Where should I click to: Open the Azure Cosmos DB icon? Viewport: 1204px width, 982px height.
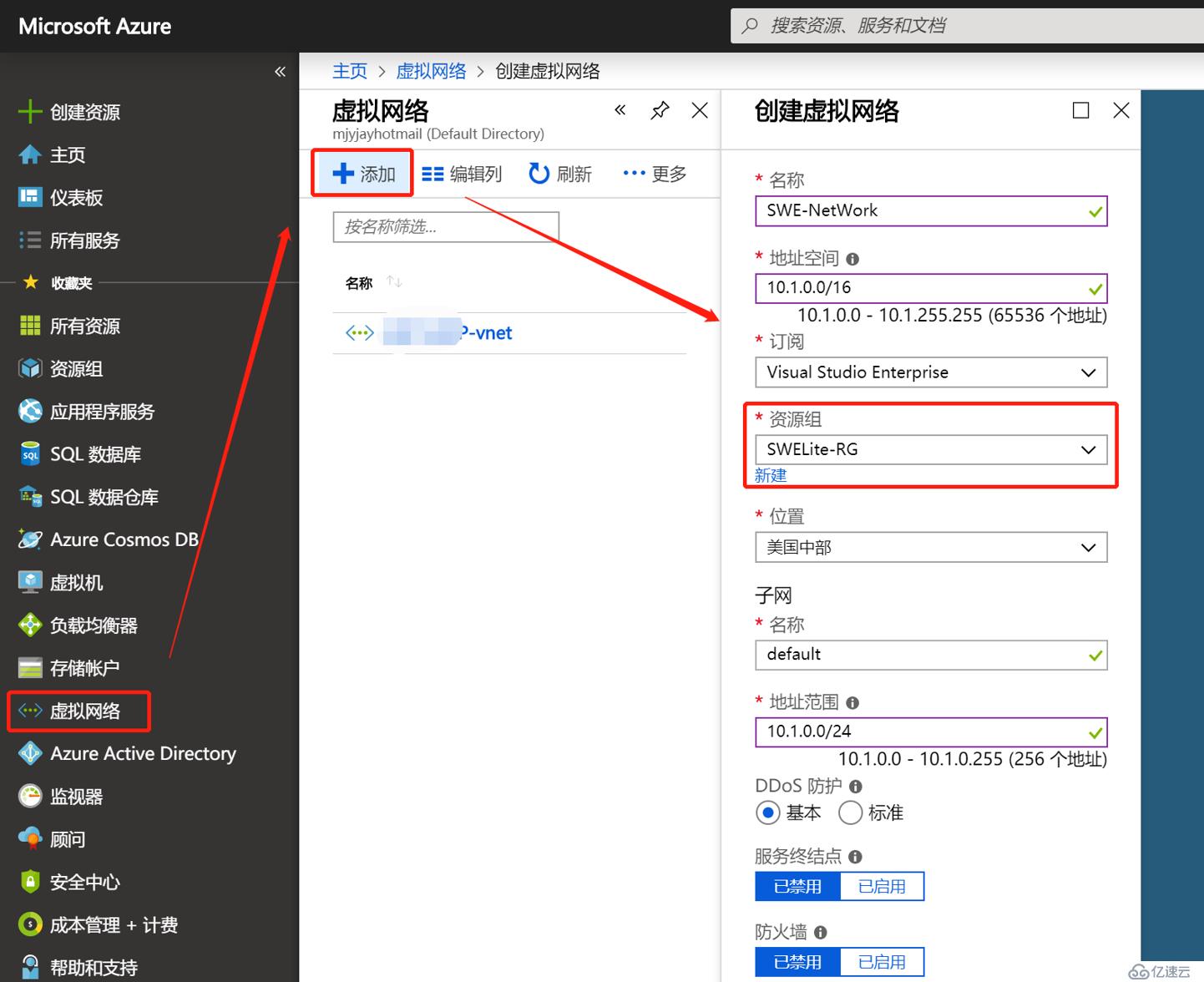[x=30, y=539]
